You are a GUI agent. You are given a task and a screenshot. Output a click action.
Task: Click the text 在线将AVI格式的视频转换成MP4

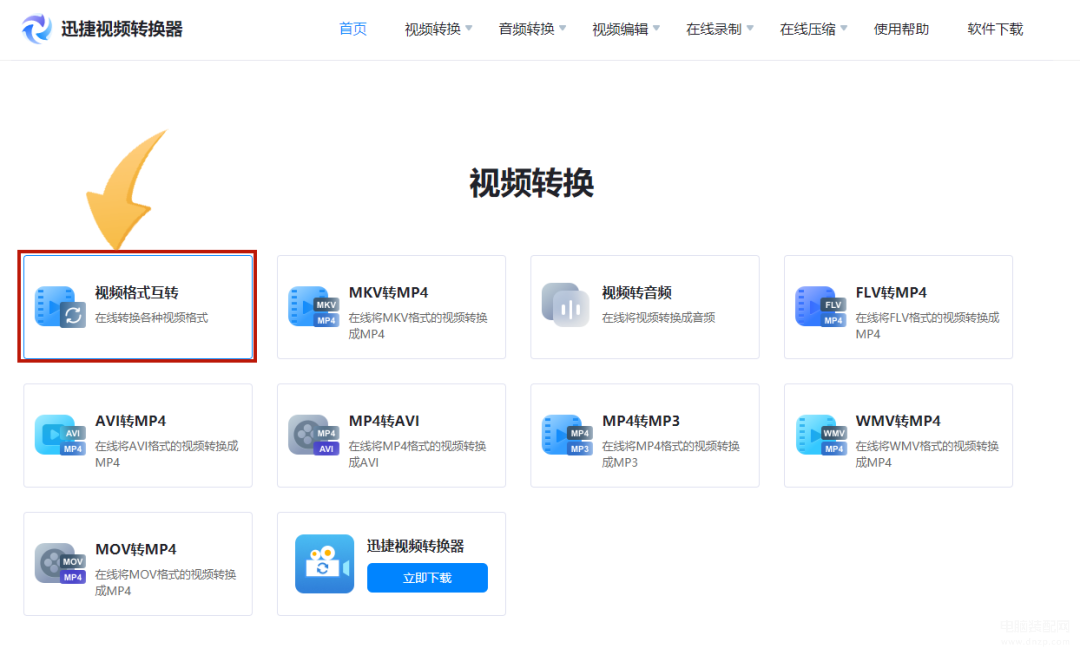point(167,454)
